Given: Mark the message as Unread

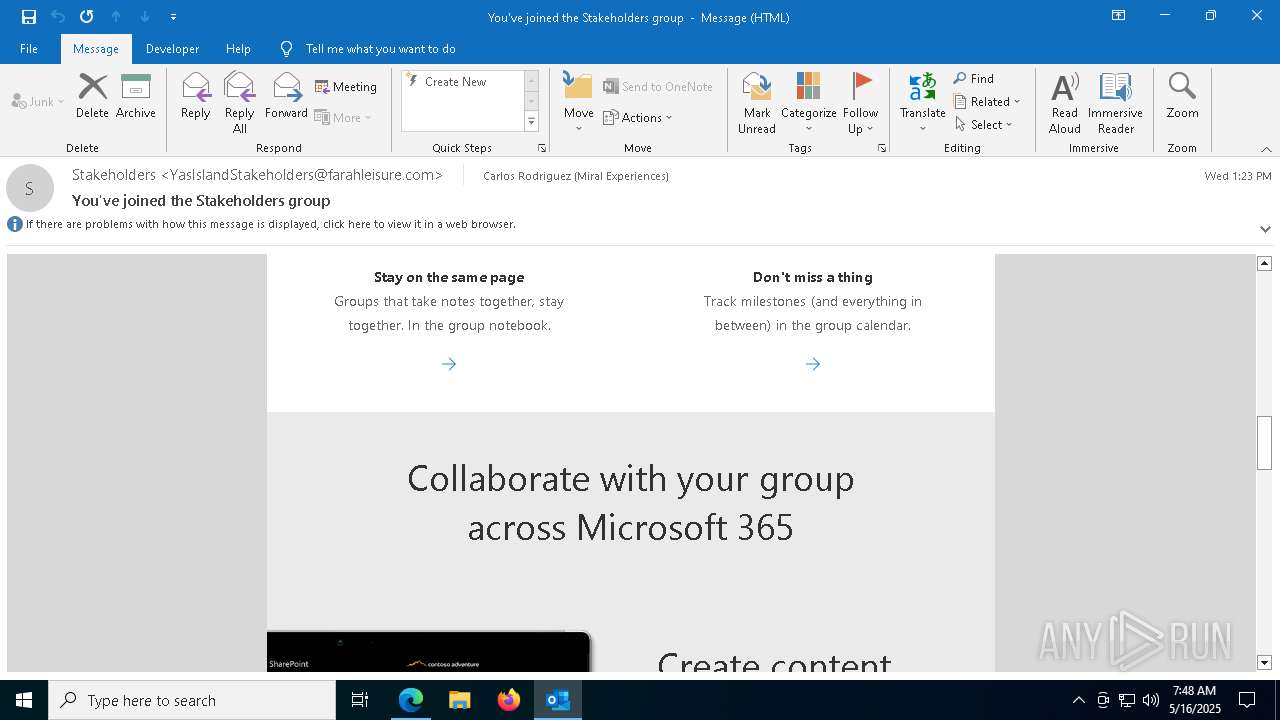Looking at the screenshot, I should tap(757, 103).
